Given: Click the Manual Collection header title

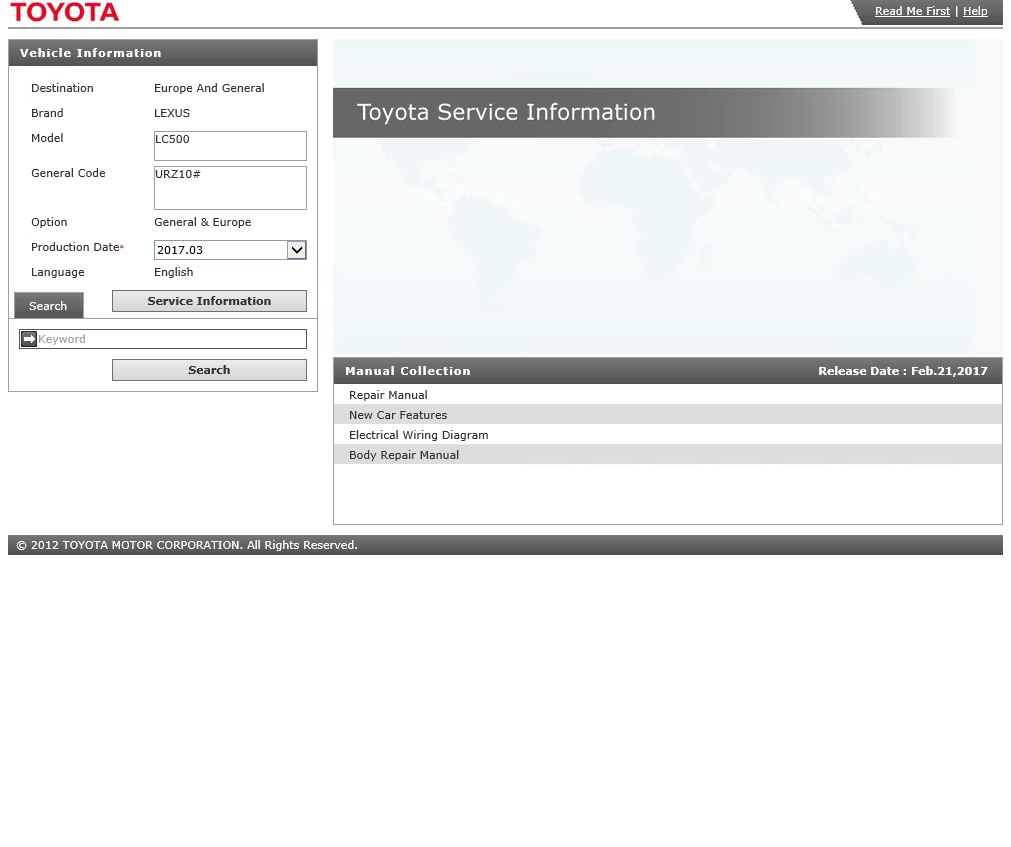Looking at the screenshot, I should click(x=407, y=371).
